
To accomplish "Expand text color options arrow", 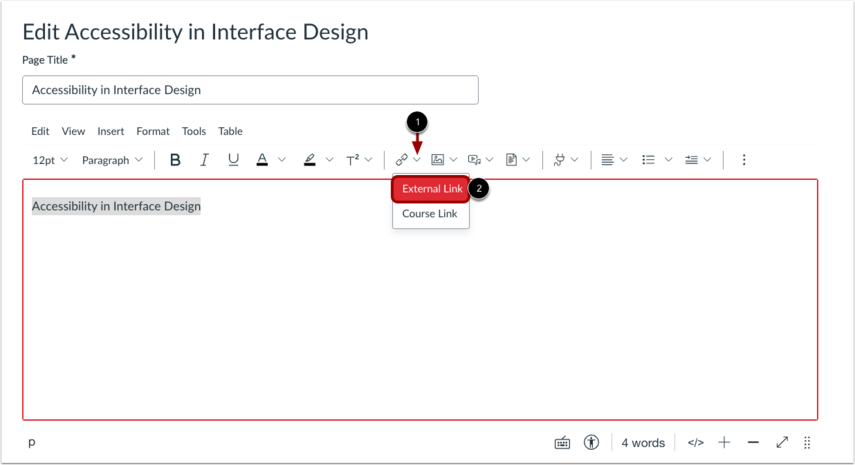I will 282,160.
